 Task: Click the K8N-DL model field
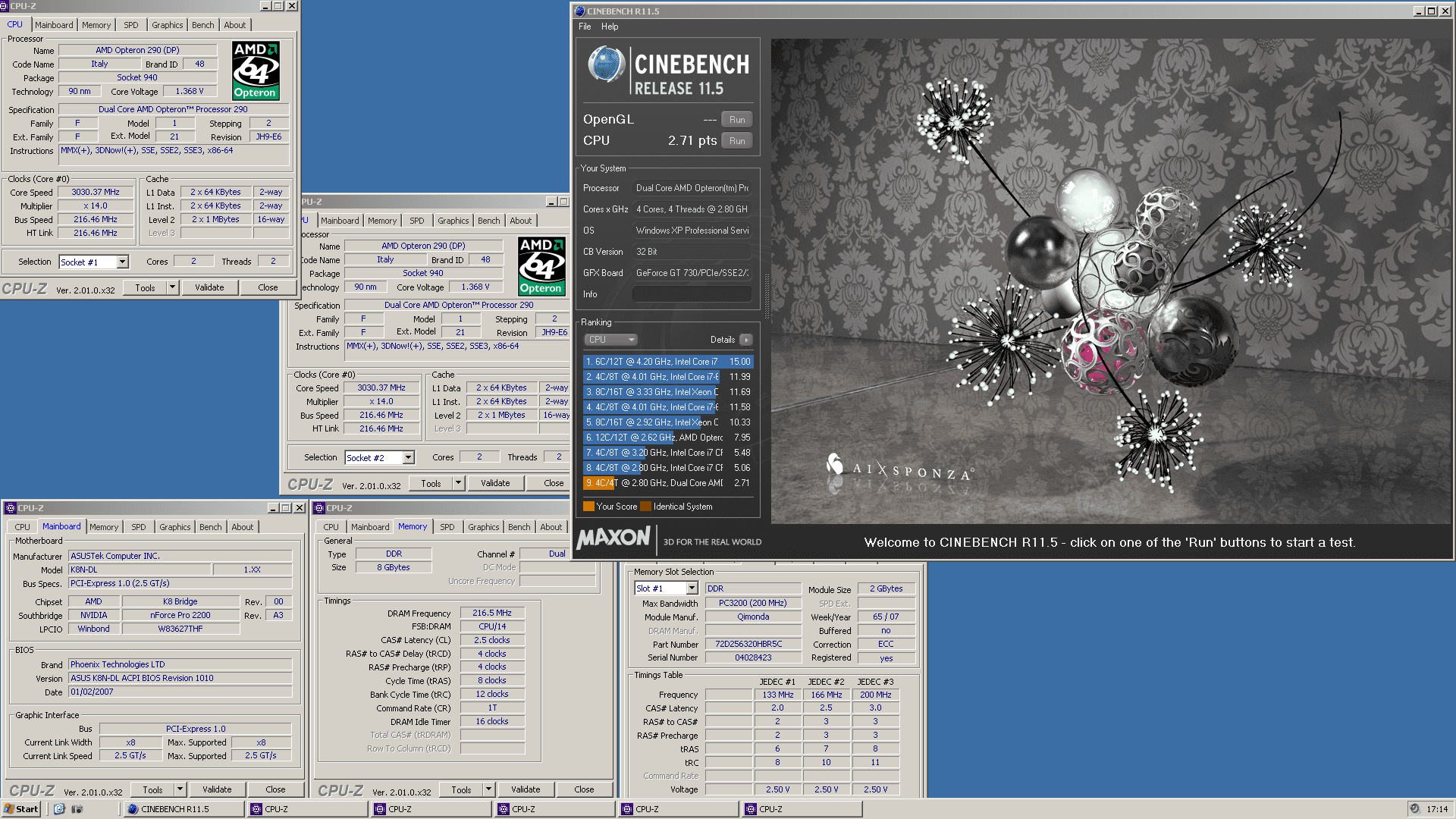[140, 570]
